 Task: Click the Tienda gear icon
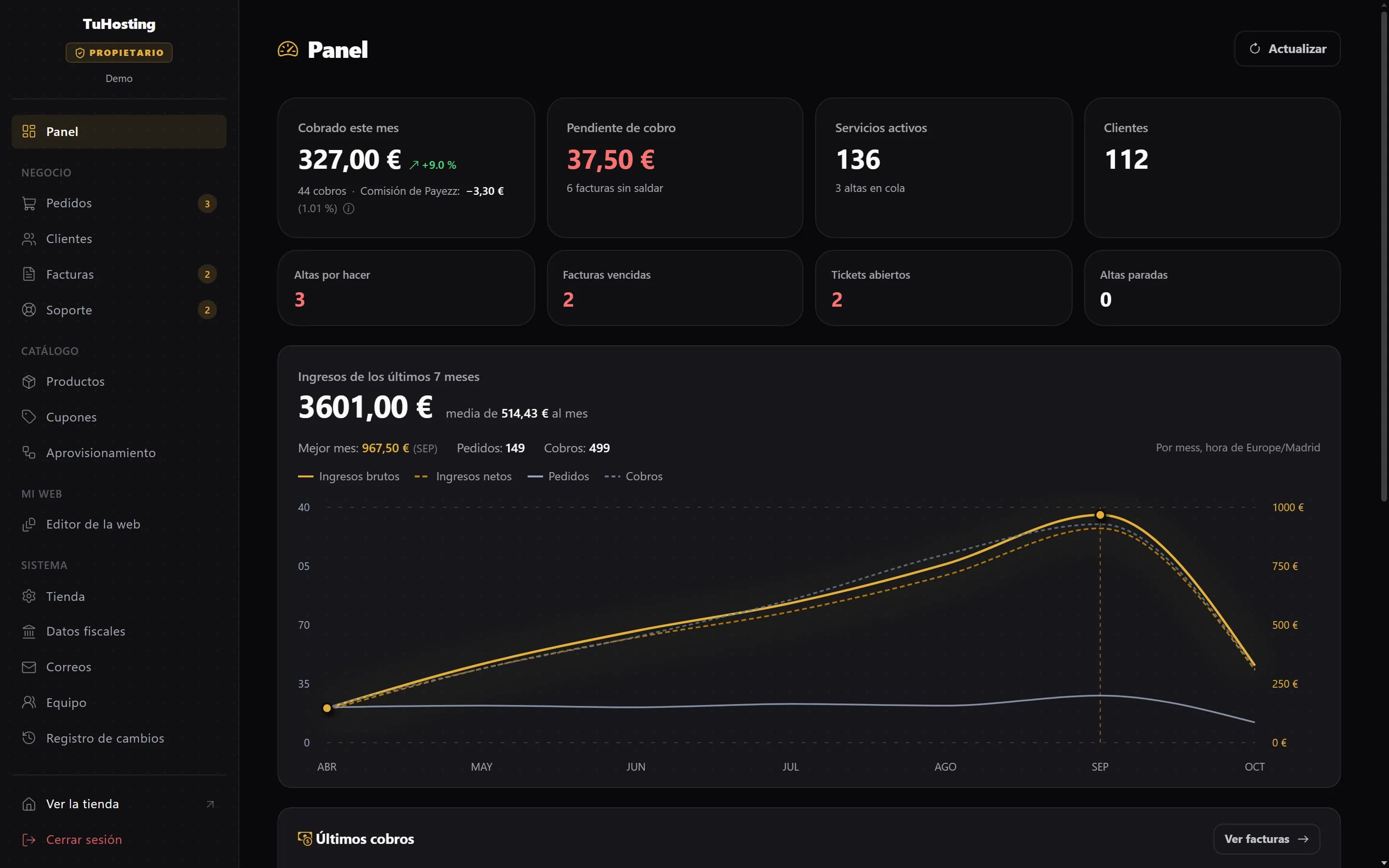tap(29, 597)
